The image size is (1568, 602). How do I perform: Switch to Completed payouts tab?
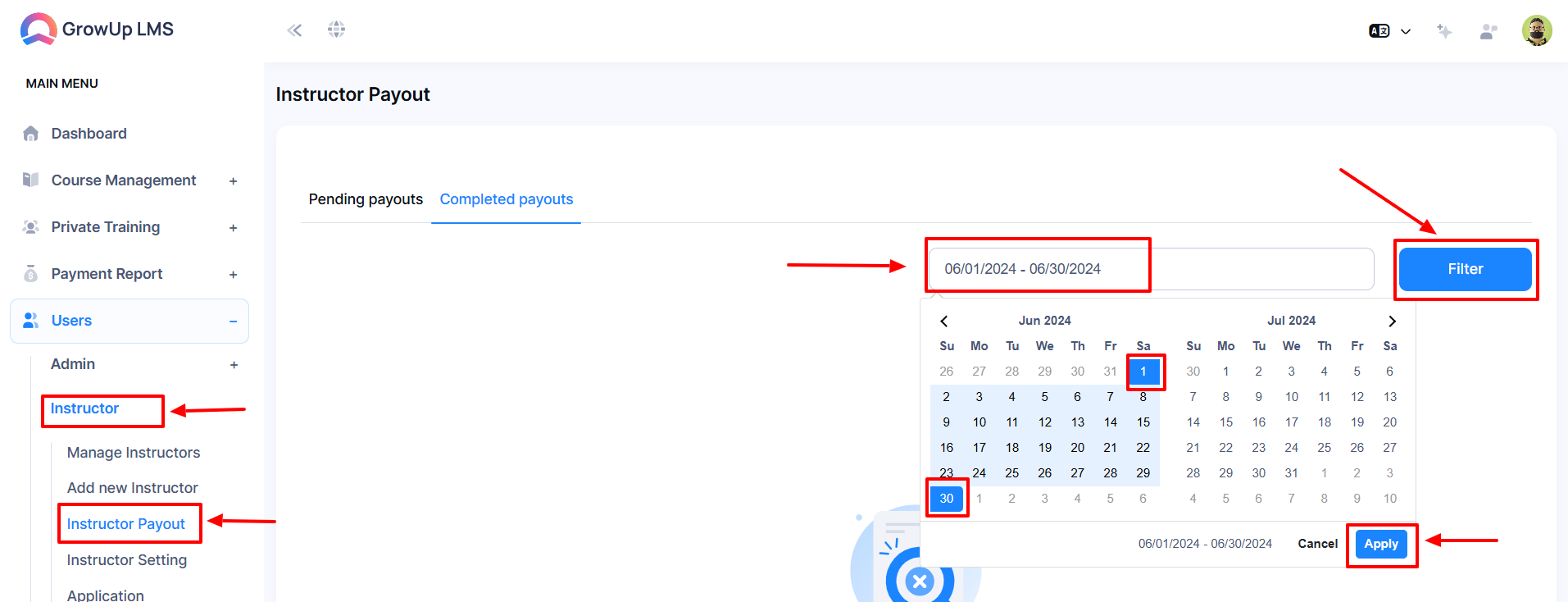507,199
